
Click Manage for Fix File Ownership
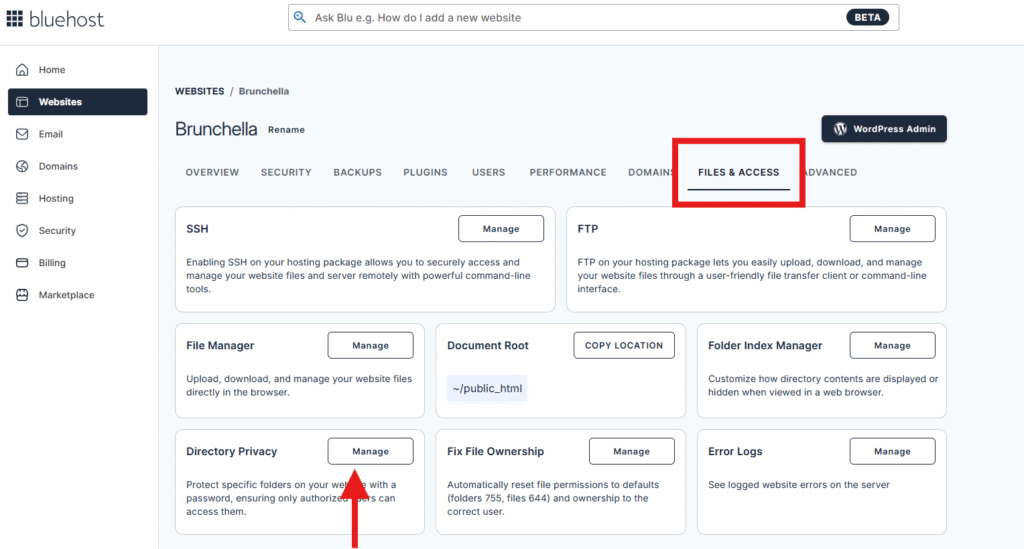point(632,451)
